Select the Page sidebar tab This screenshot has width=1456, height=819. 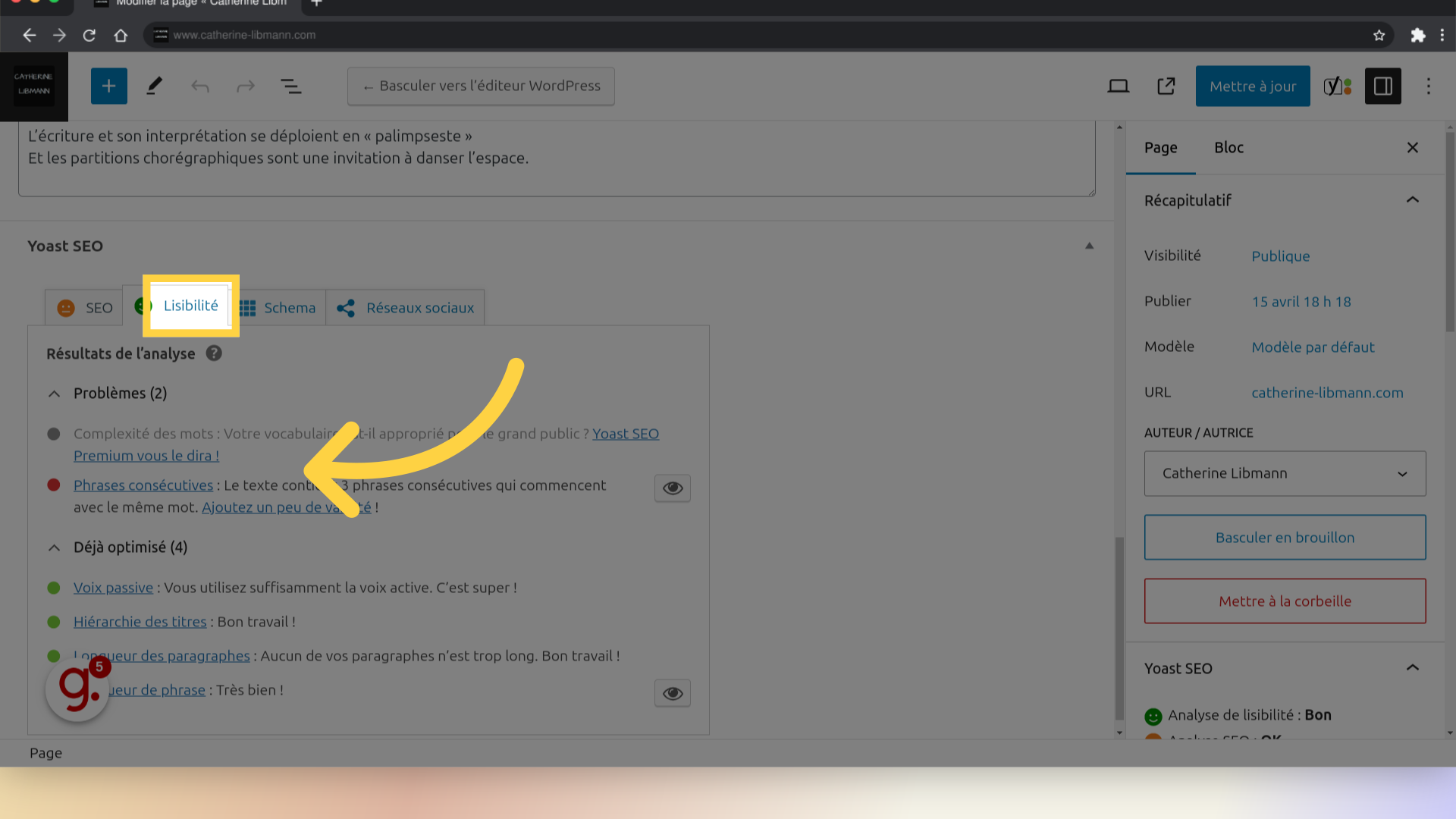1160,148
